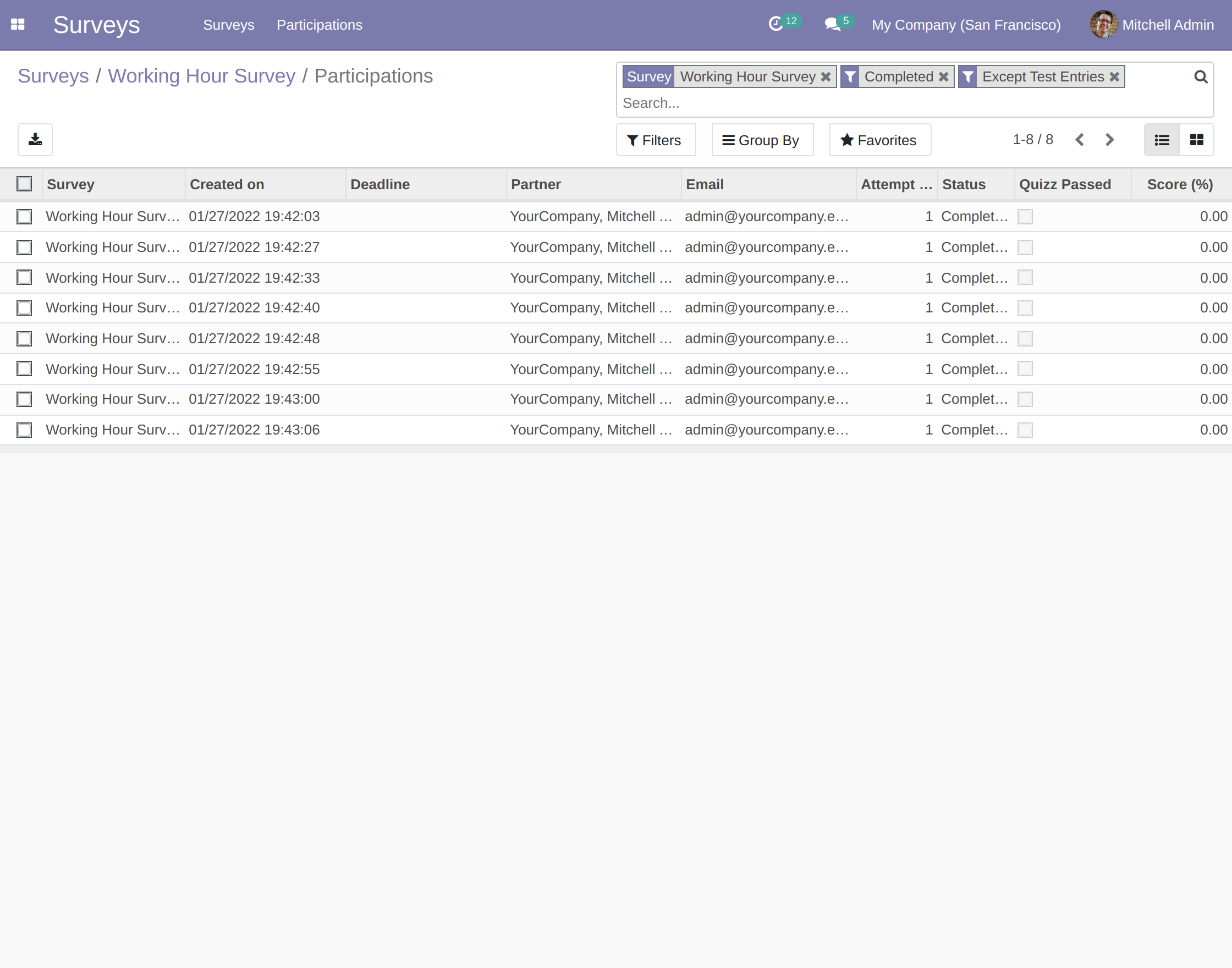Open the Group By dropdown
The width and height of the screenshot is (1232, 968).
point(762,139)
